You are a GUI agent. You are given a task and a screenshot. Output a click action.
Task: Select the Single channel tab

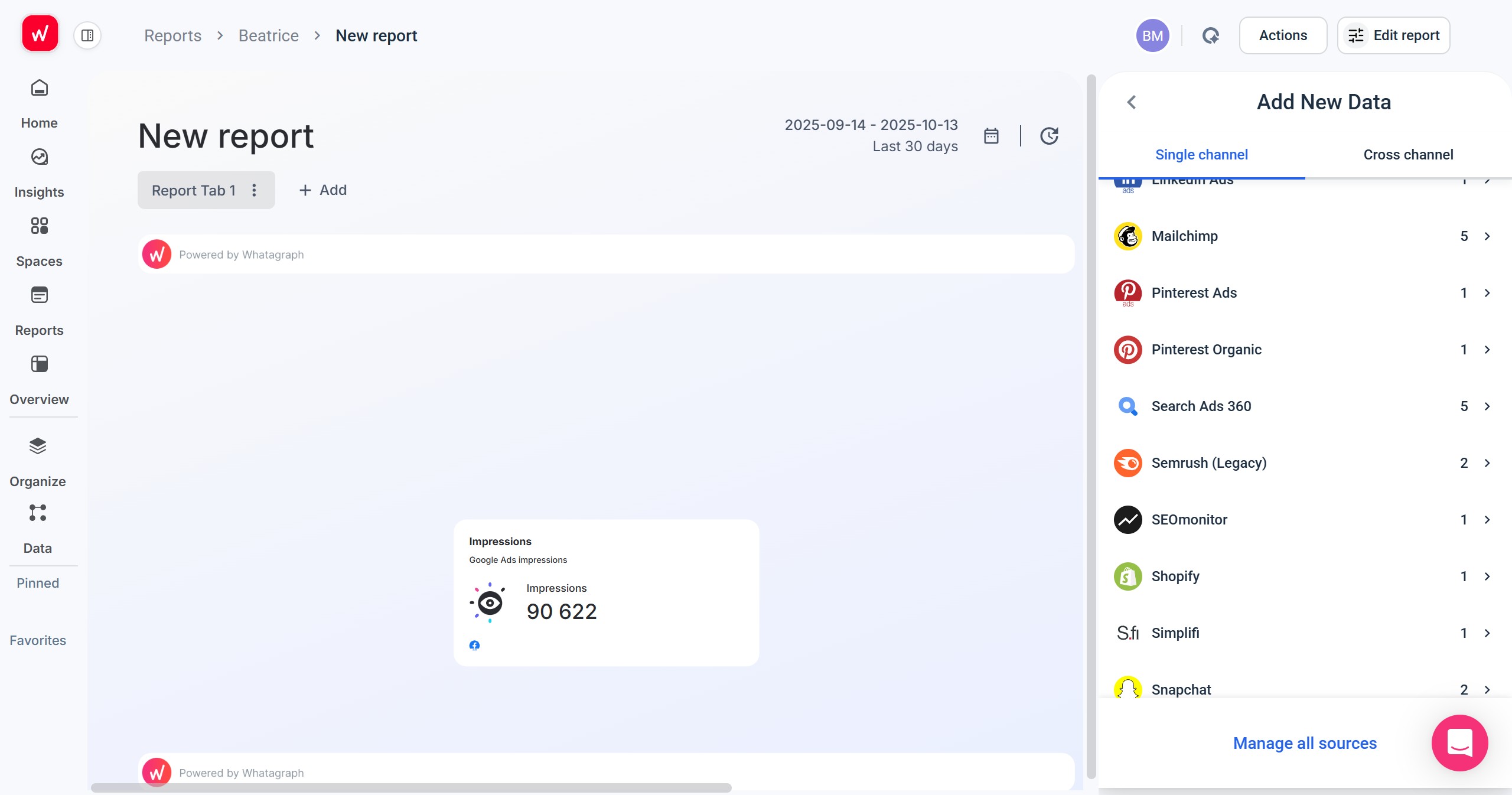(1201, 155)
